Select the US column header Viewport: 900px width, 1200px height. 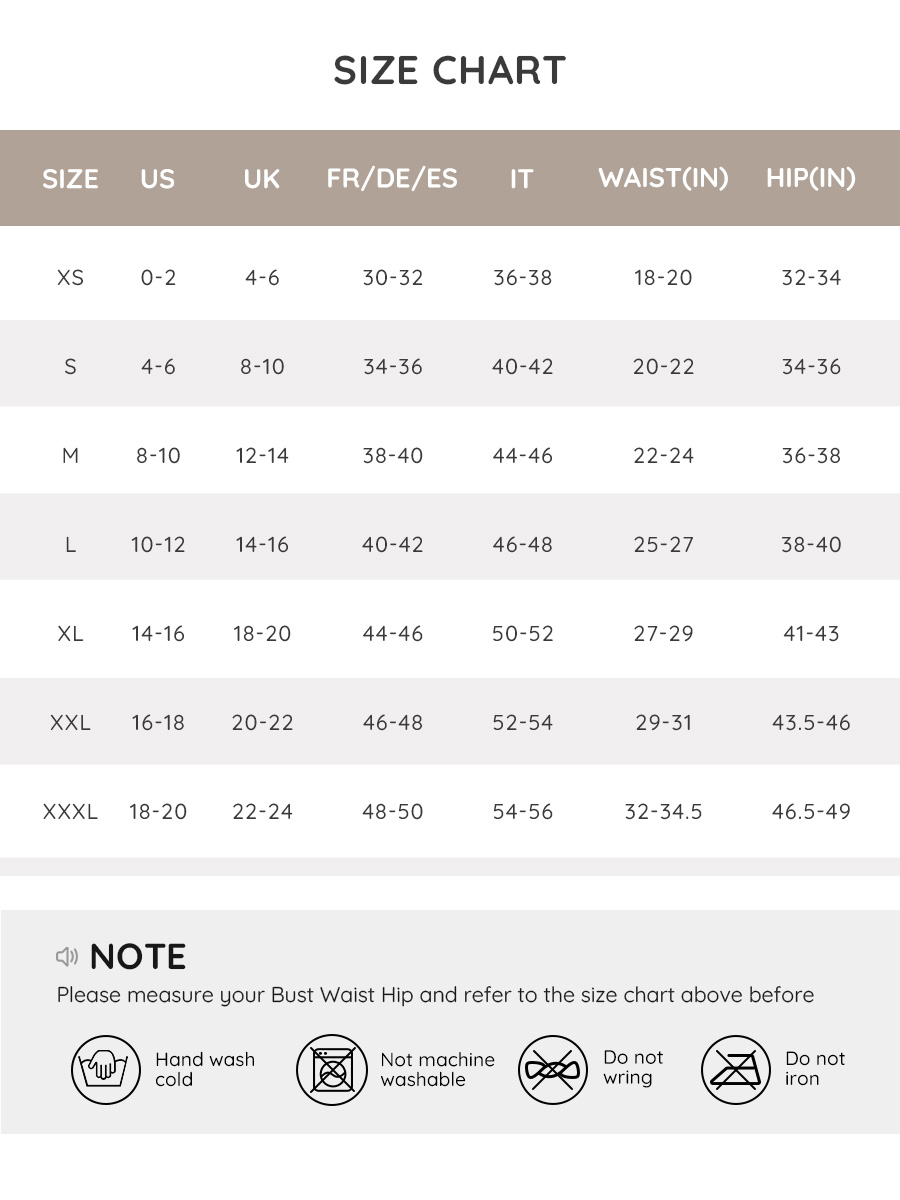[158, 179]
